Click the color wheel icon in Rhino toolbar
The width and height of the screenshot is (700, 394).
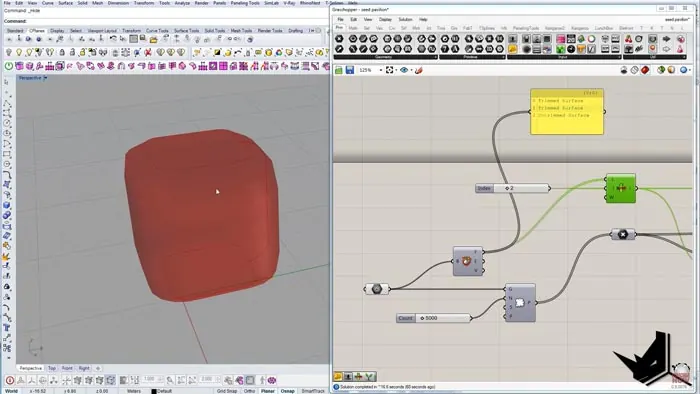coord(279,53)
